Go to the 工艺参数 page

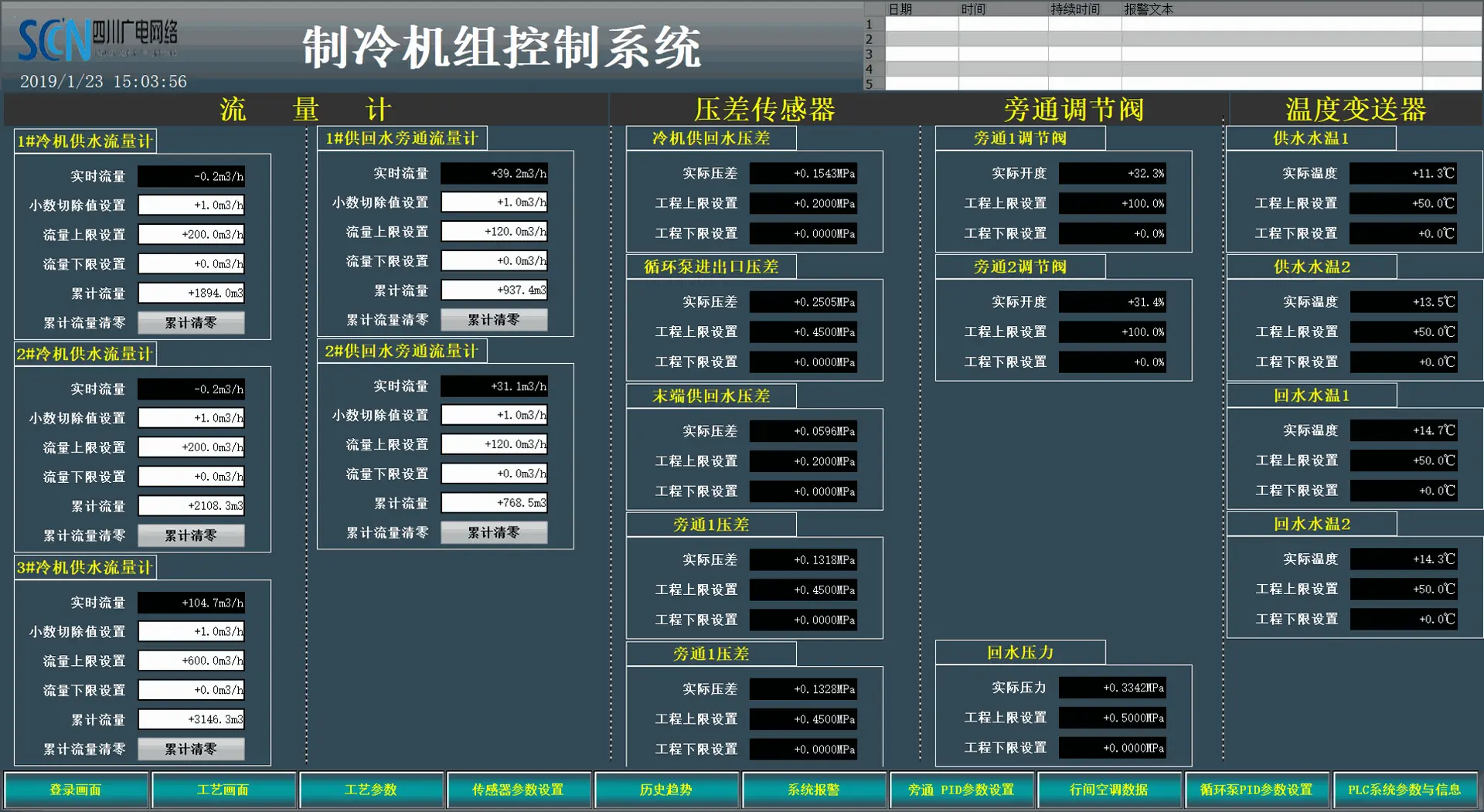click(371, 790)
